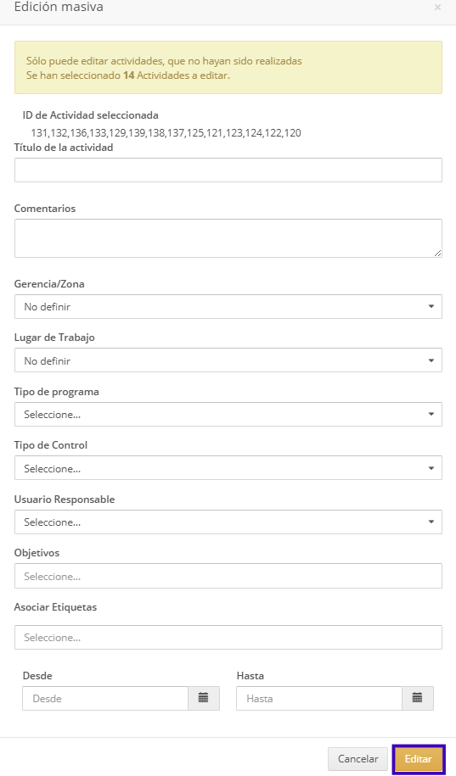
Task: Click the Cancelar button
Action: [357, 759]
